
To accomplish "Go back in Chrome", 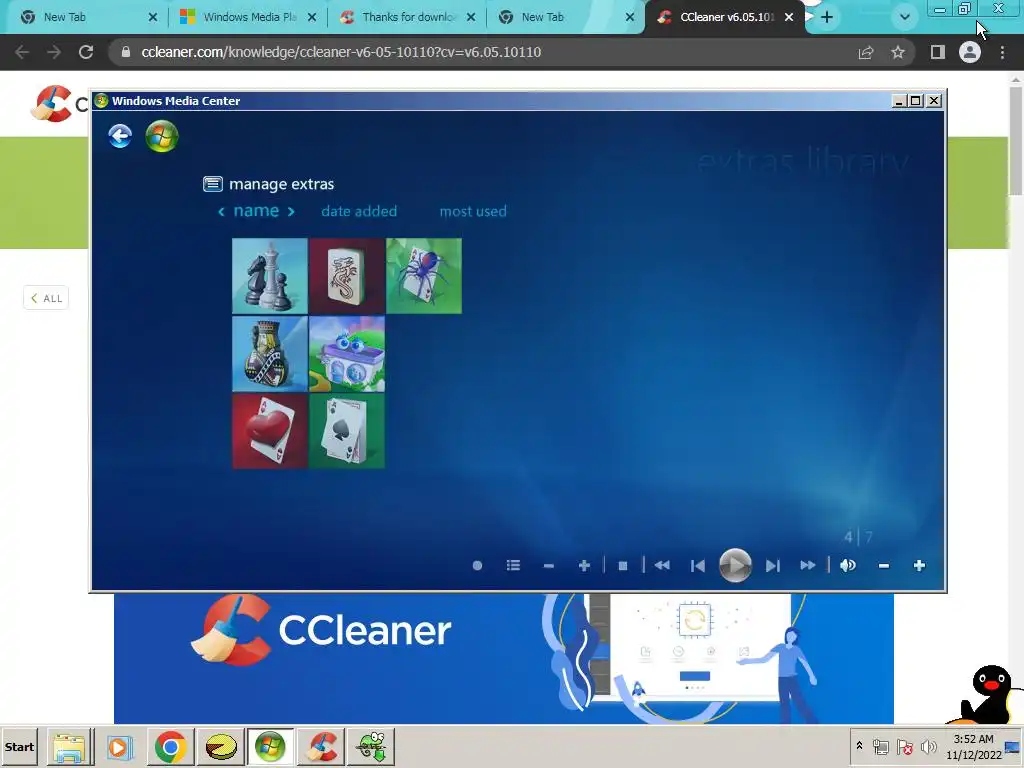I will pos(22,52).
